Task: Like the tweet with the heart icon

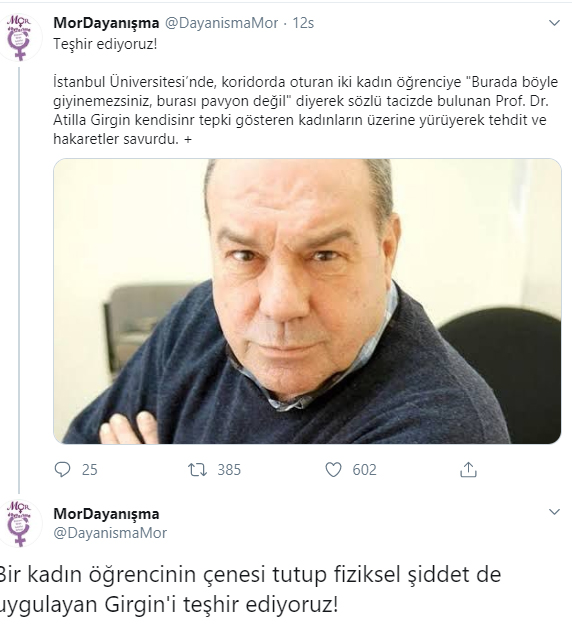Action: [x=333, y=470]
